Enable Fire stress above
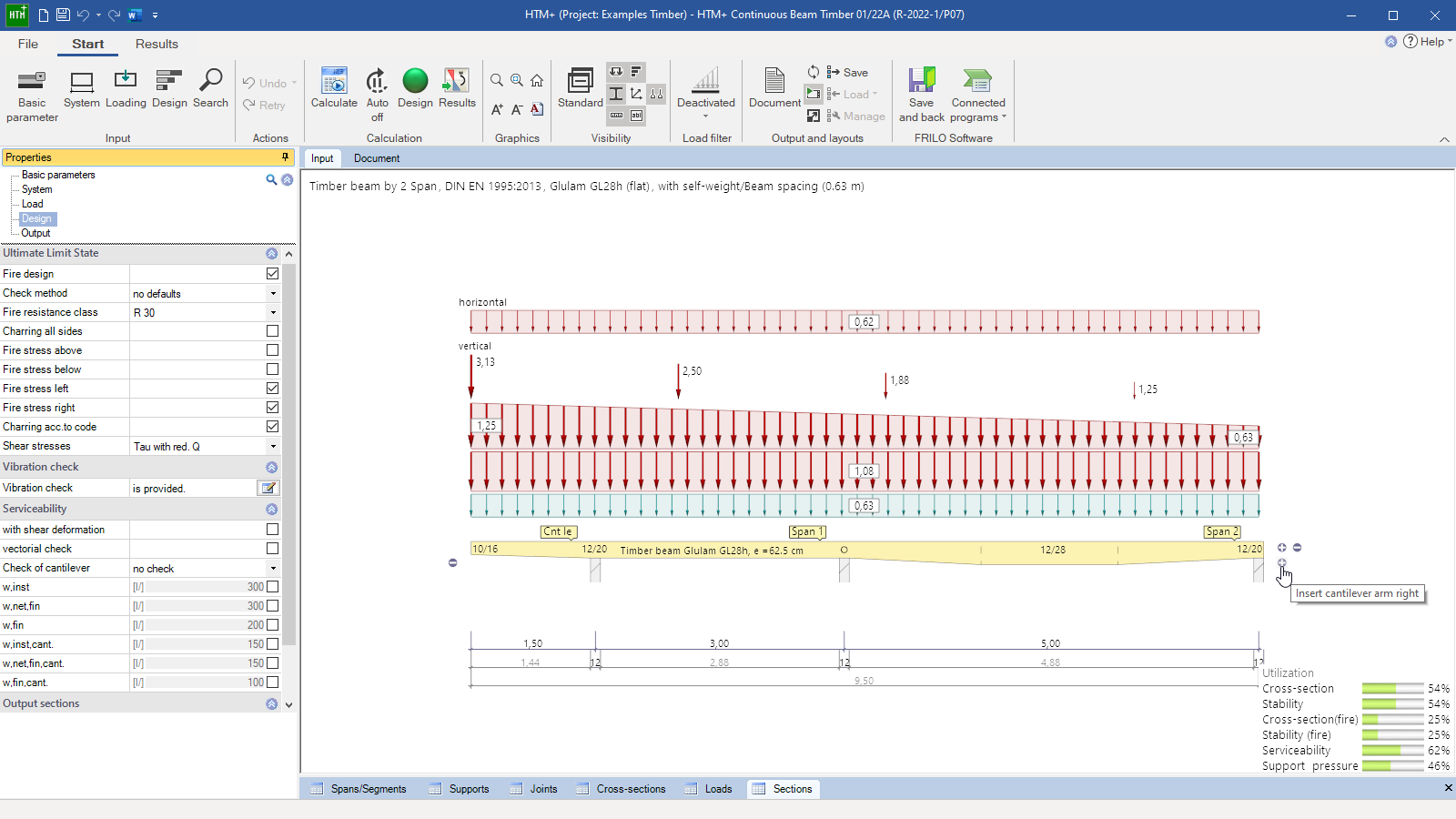 pos(272,350)
